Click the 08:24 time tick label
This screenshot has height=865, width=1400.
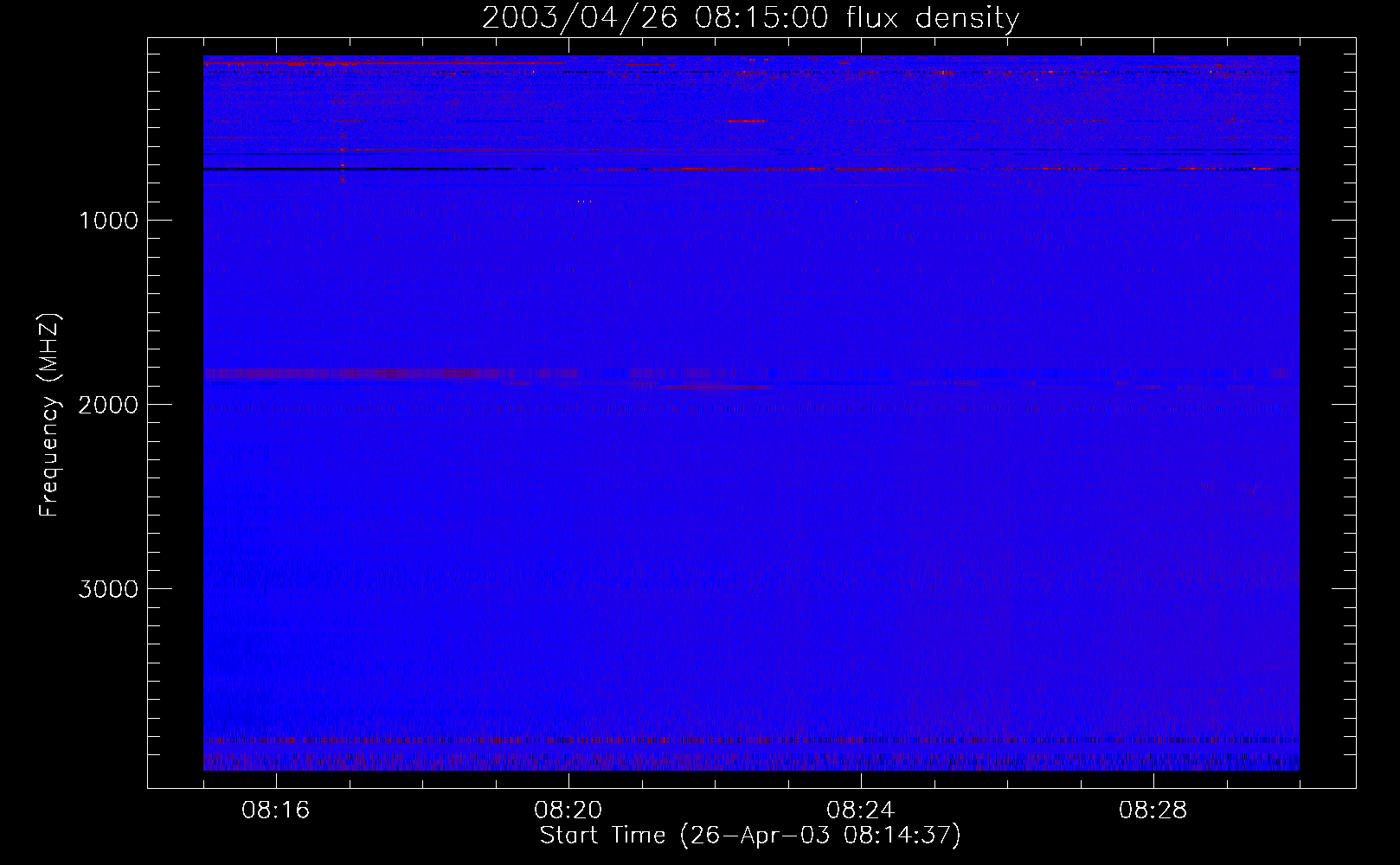click(861, 811)
